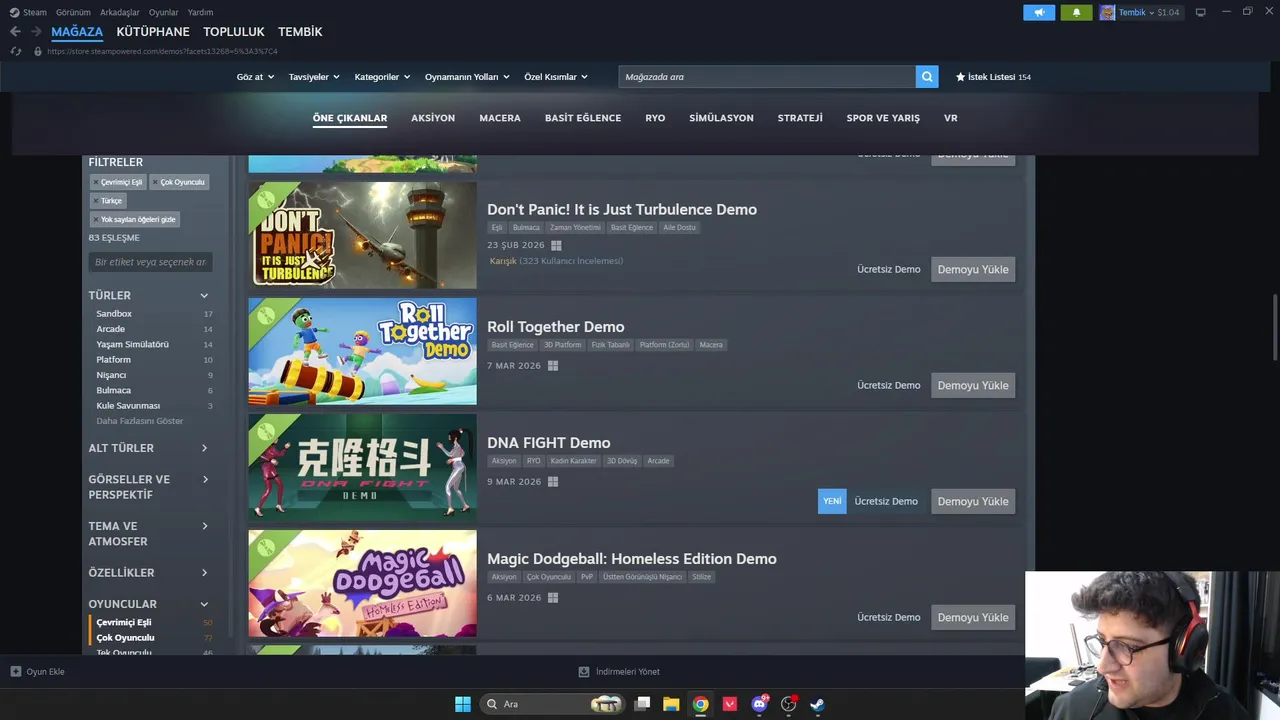Open the DNA FIGHT Demo thumbnail
Image resolution: width=1280 pixels, height=720 pixels.
click(362, 467)
